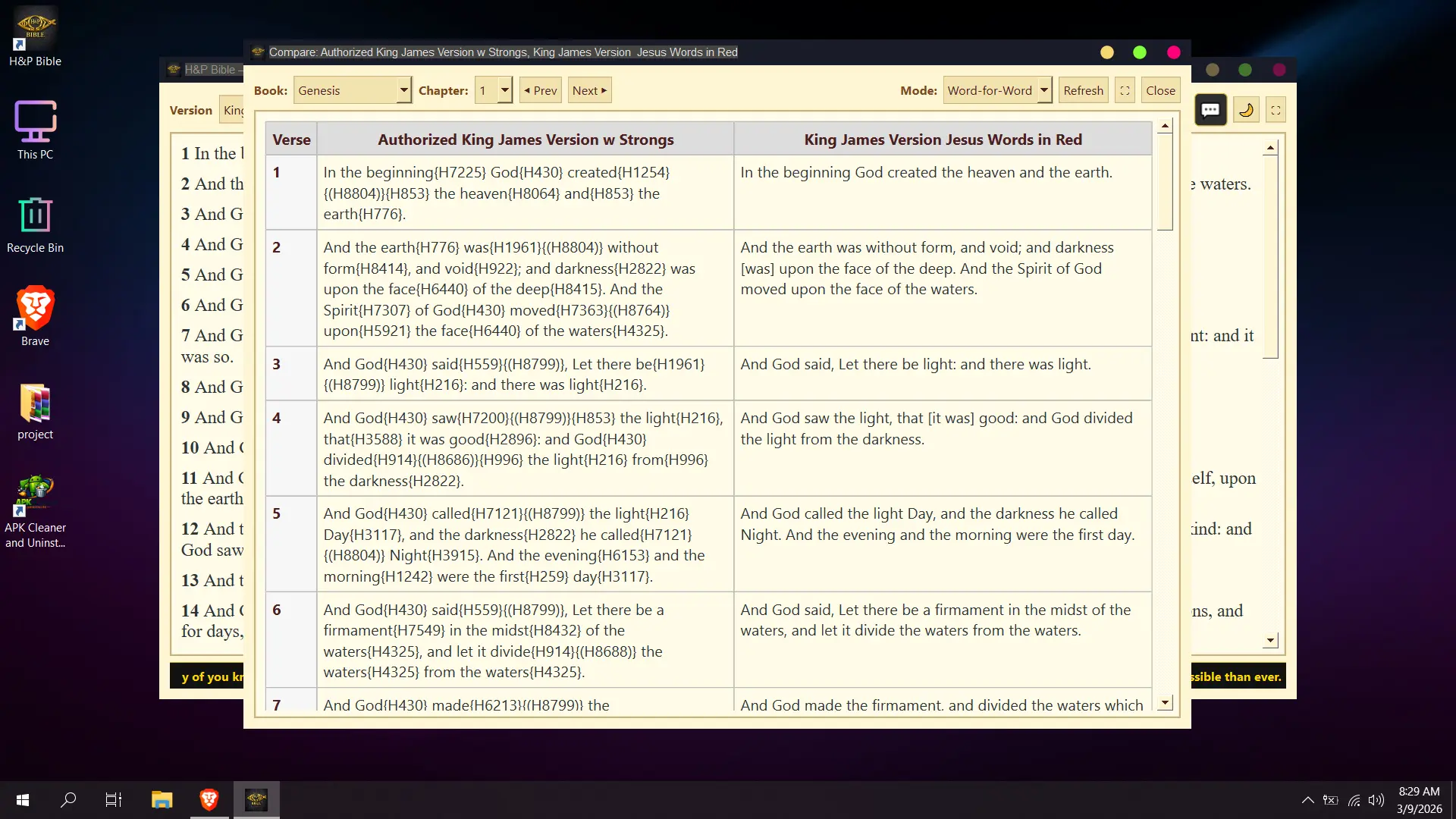Screen dimensions: 1456x819
Task: Open the volume control in the tray
Action: [x=1376, y=800]
